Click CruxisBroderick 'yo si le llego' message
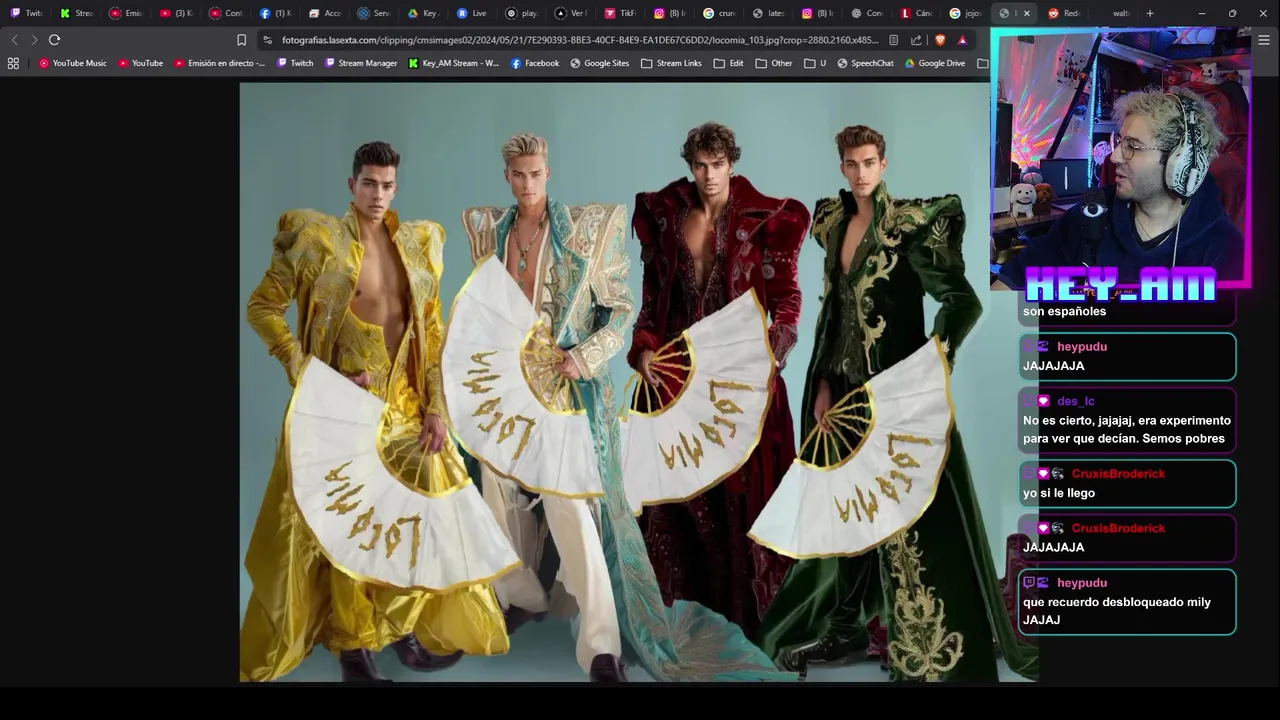 click(1127, 484)
